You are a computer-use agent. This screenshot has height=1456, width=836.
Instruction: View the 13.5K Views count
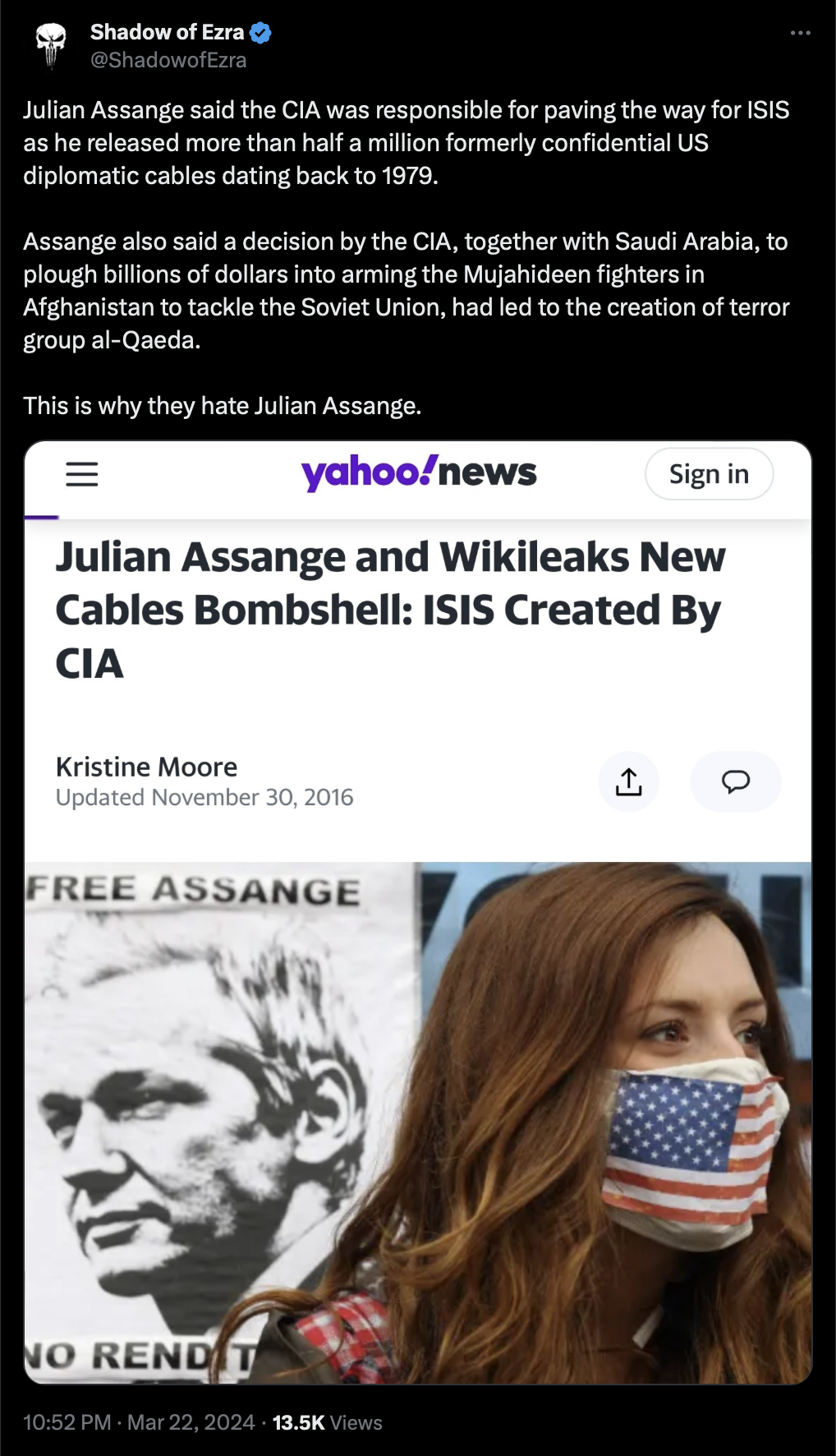[328, 1422]
